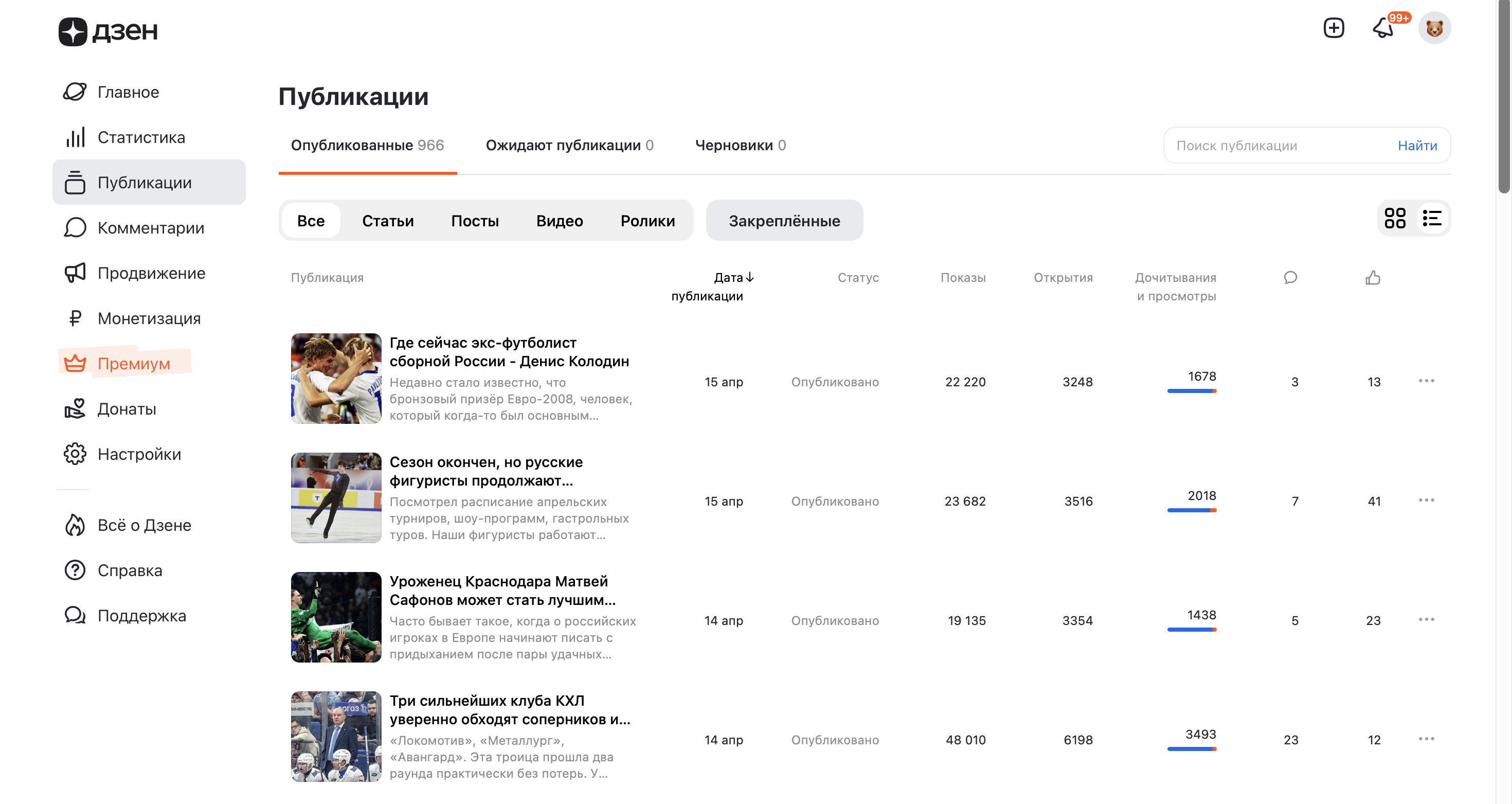Open the Promotion megaphone section
This screenshot has height=804, width=1512.
coord(151,273)
